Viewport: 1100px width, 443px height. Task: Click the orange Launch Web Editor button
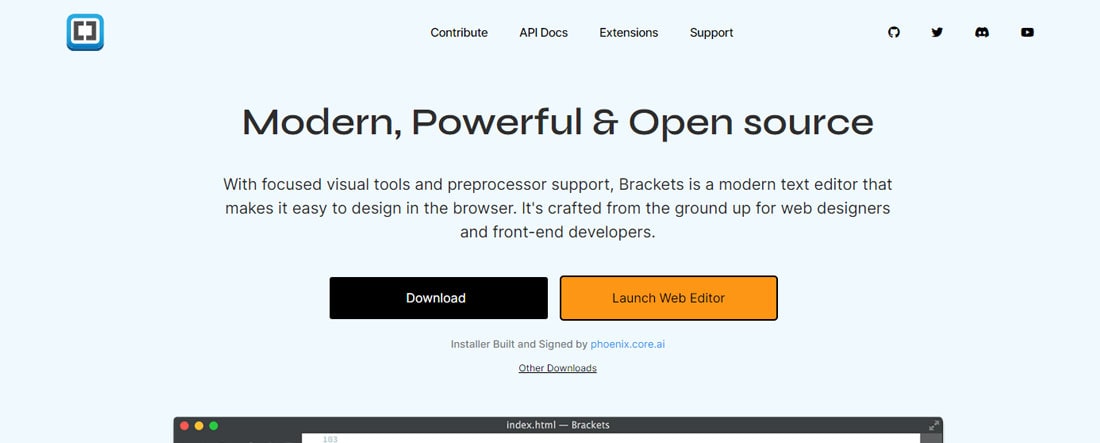click(668, 298)
